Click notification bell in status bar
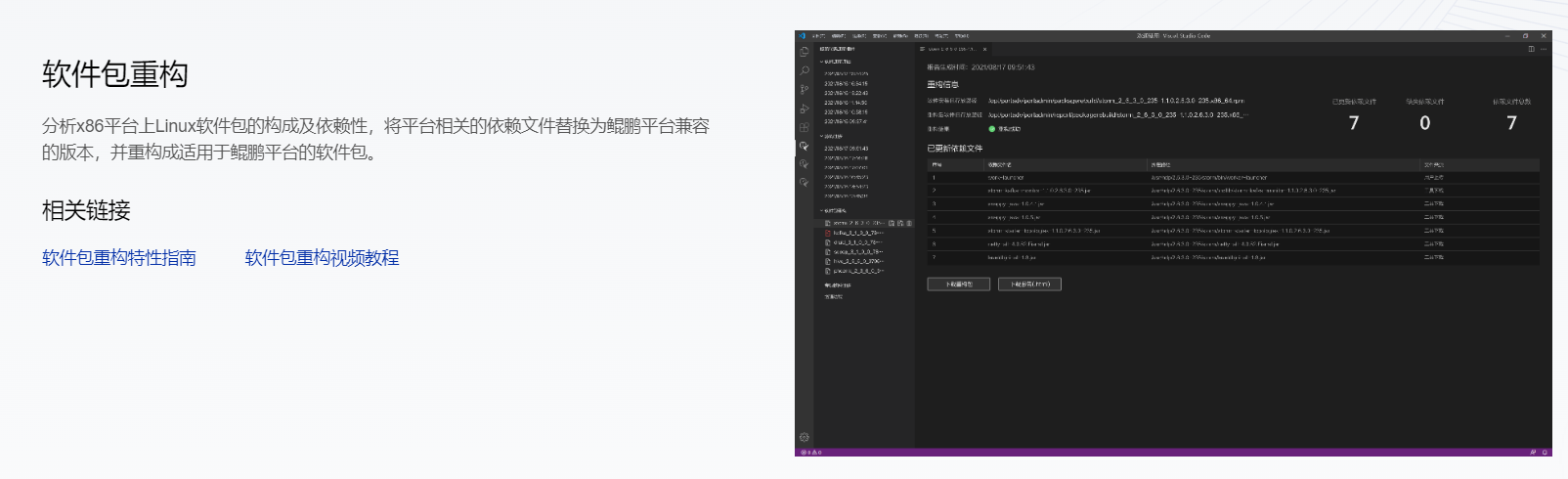Viewport: 1568px width, 479px height. 1545,453
